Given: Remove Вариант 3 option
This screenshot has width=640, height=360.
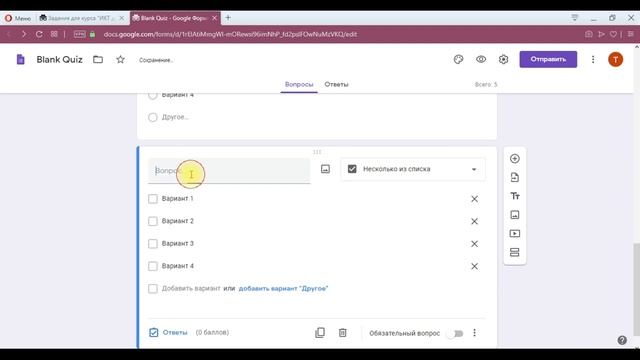Looking at the screenshot, I should point(474,244).
